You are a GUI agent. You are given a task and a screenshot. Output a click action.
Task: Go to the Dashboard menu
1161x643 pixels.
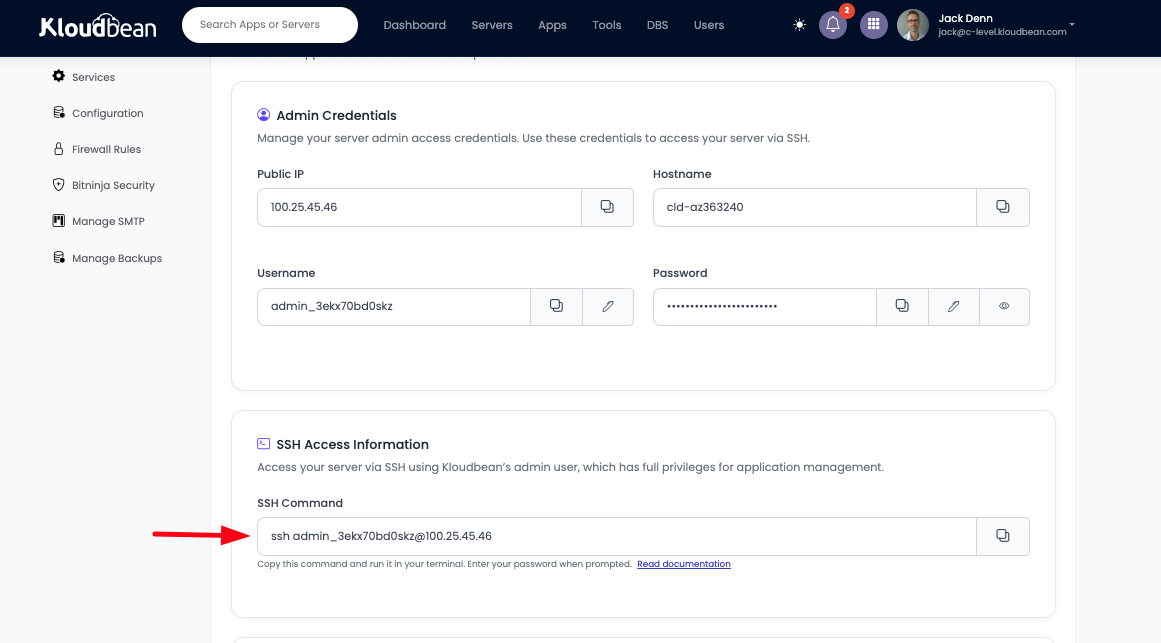coord(414,25)
